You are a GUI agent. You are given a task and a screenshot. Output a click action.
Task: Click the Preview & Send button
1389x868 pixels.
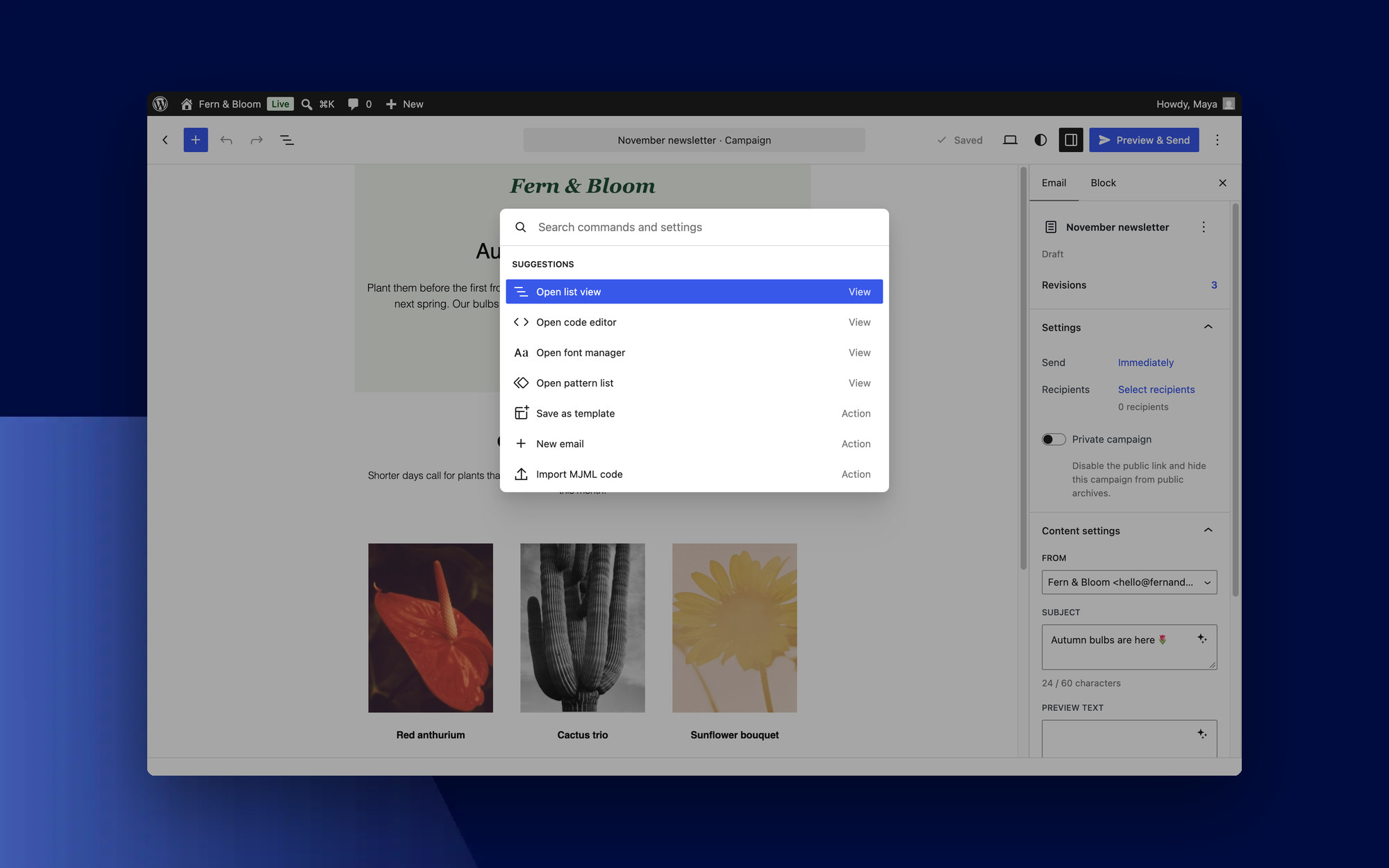coord(1144,140)
